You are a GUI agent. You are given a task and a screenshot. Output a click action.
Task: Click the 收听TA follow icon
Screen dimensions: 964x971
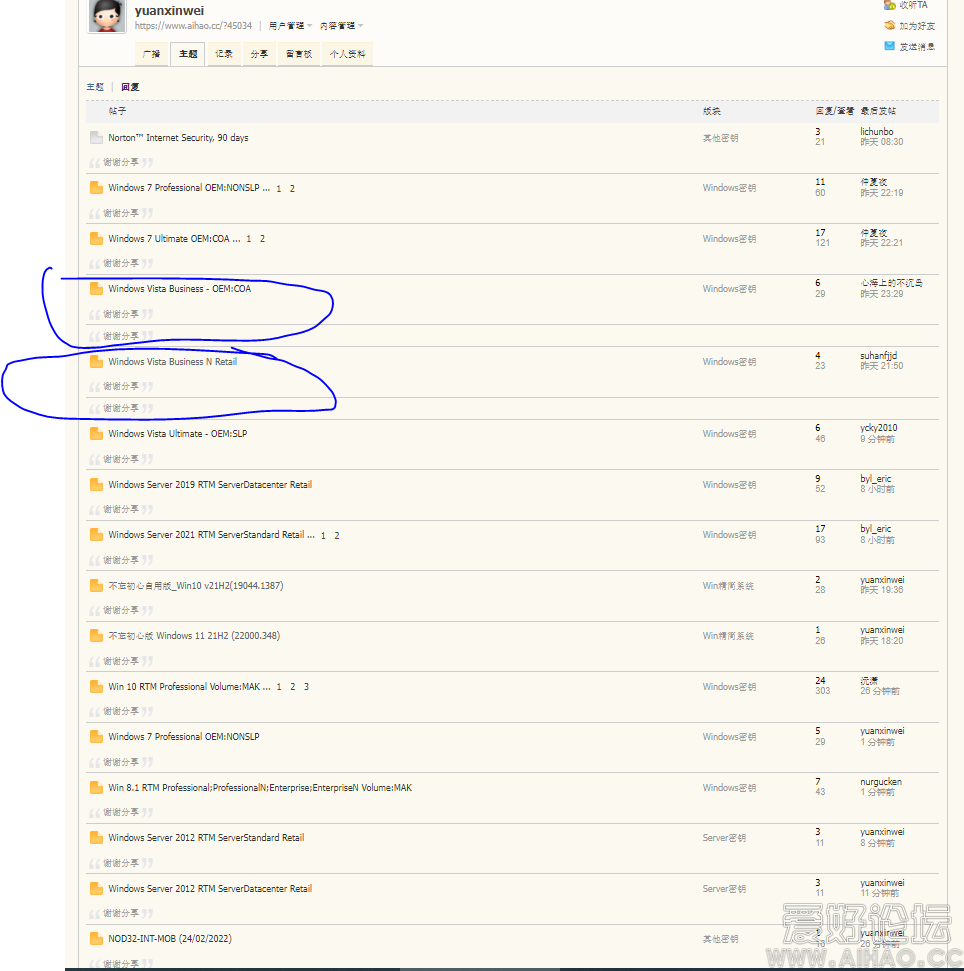click(x=890, y=5)
